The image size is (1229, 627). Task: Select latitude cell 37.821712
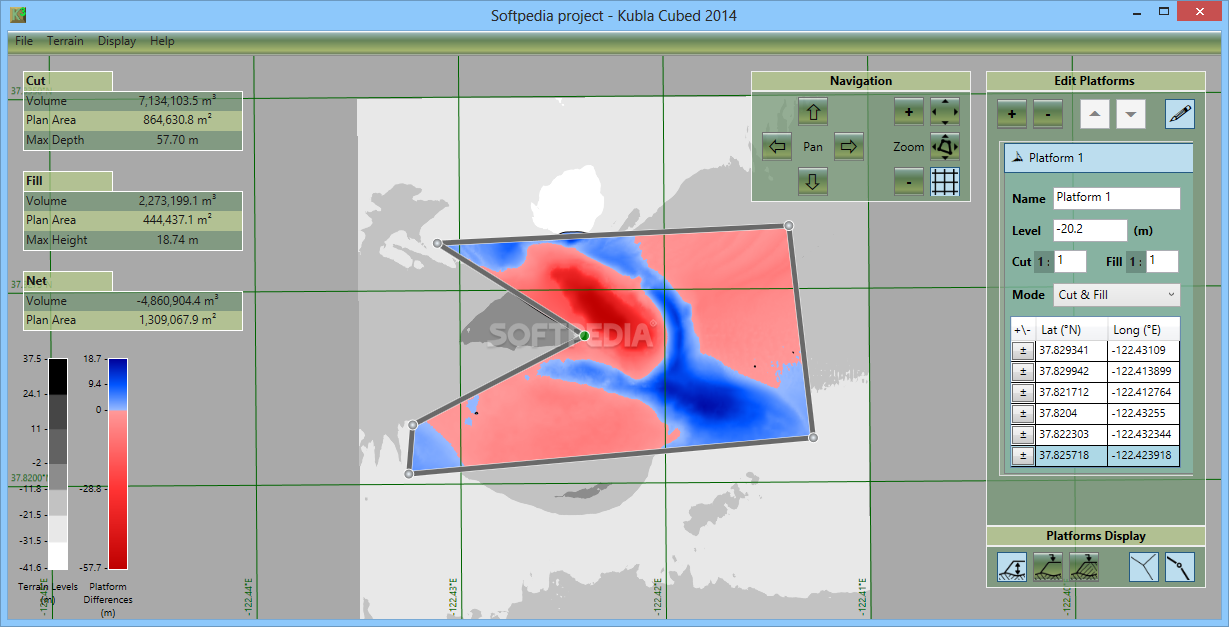click(x=1071, y=392)
